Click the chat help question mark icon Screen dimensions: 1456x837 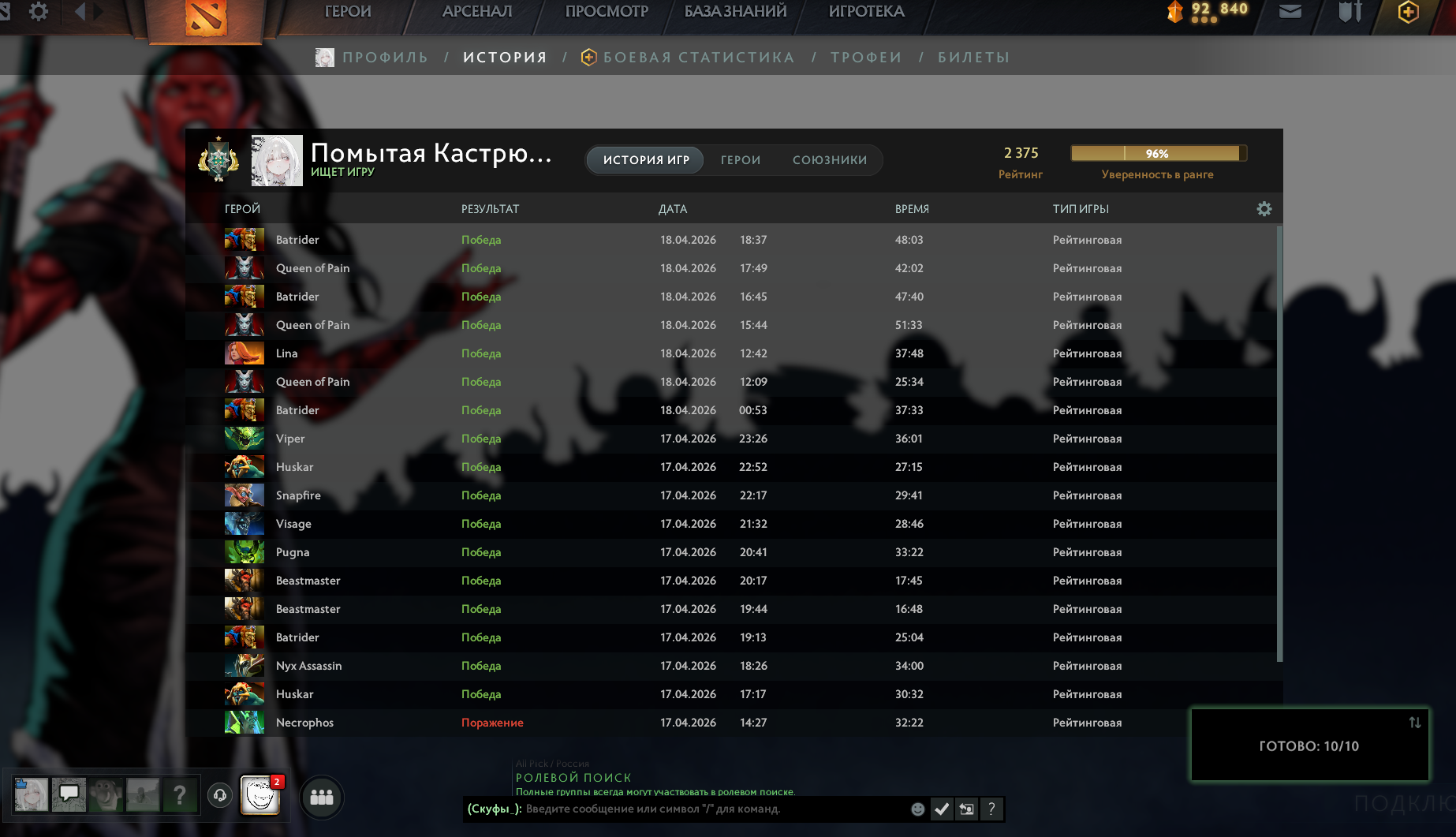[x=991, y=809]
